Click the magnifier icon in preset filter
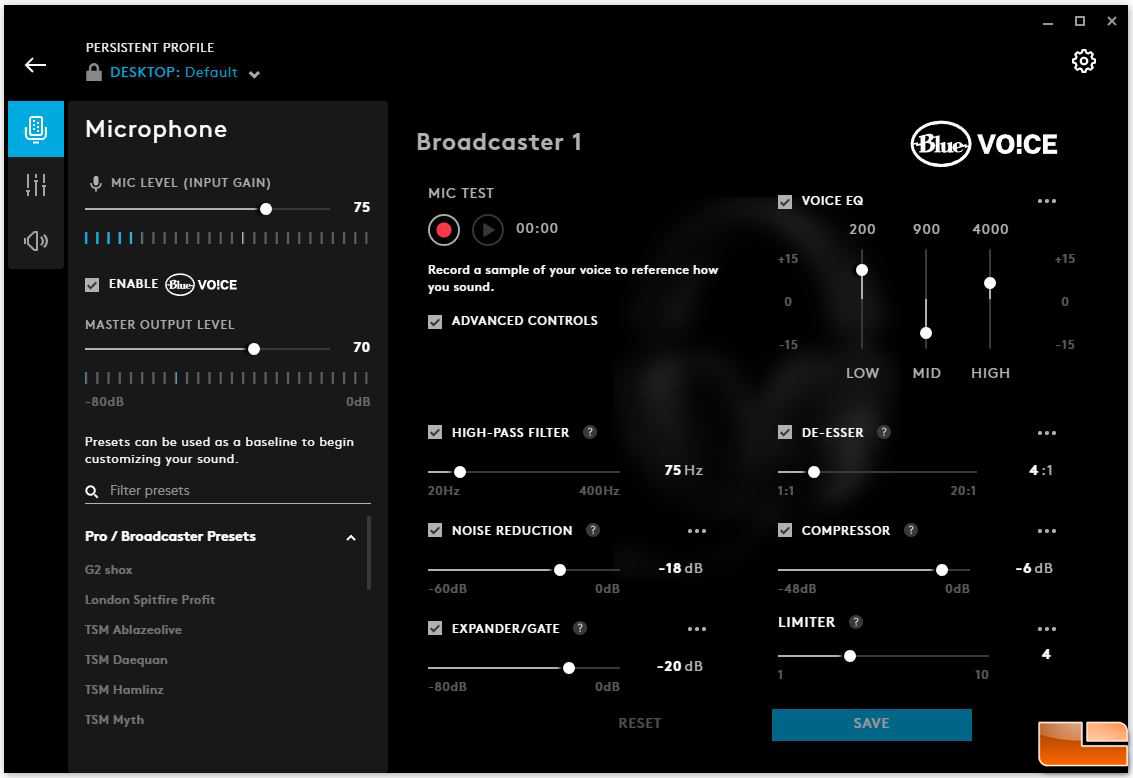Screen dimensions: 1133x778 92,492
